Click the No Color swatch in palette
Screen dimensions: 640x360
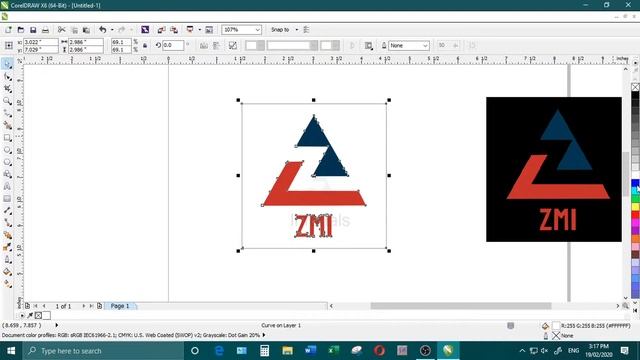[636, 87]
